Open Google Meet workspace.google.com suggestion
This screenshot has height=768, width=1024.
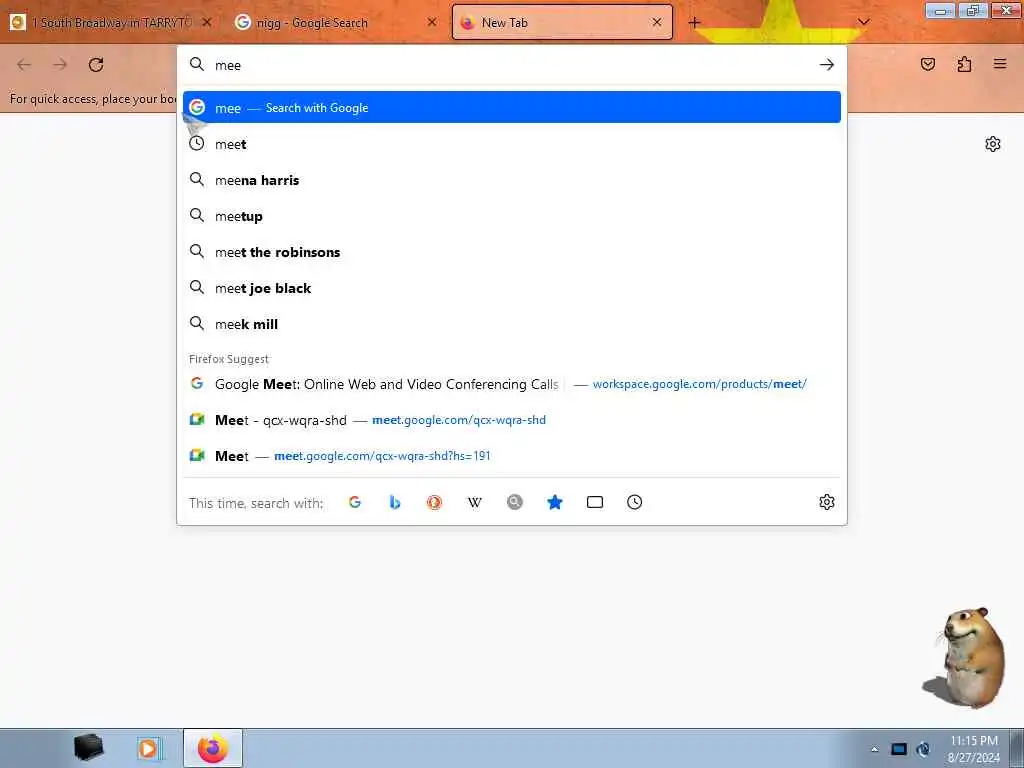(x=512, y=384)
